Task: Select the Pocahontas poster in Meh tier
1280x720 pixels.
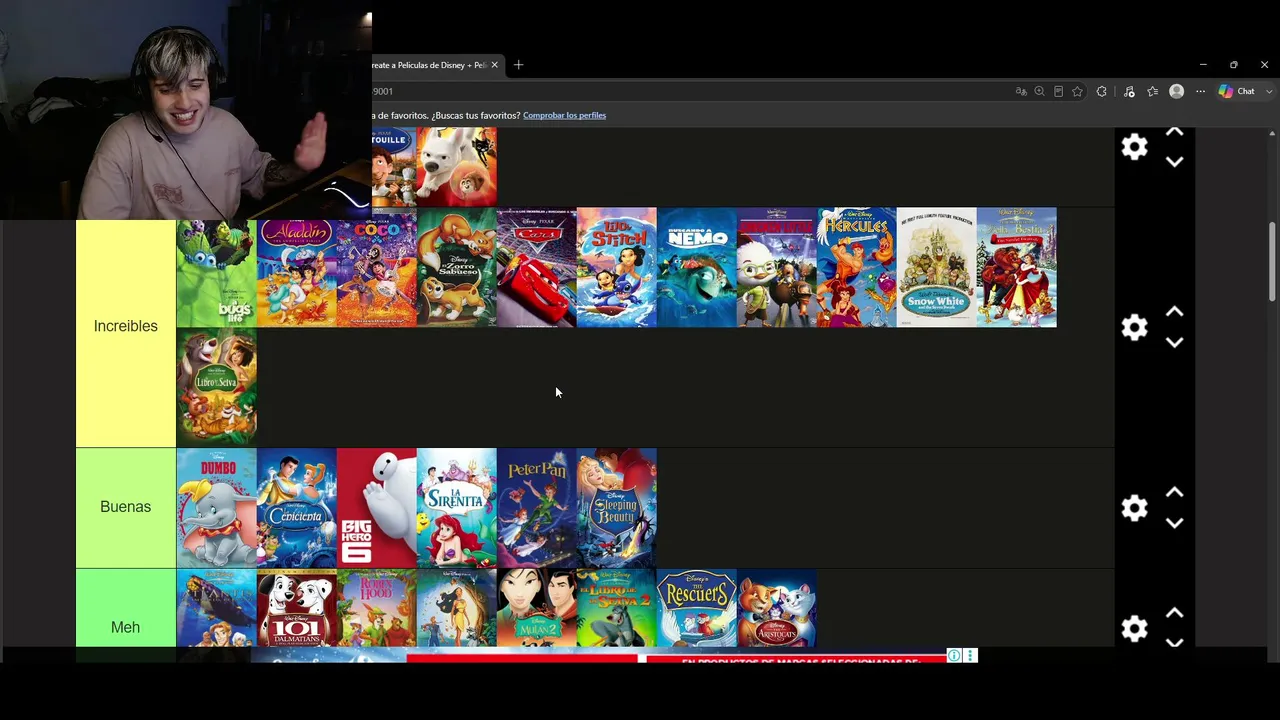Action: (x=456, y=608)
